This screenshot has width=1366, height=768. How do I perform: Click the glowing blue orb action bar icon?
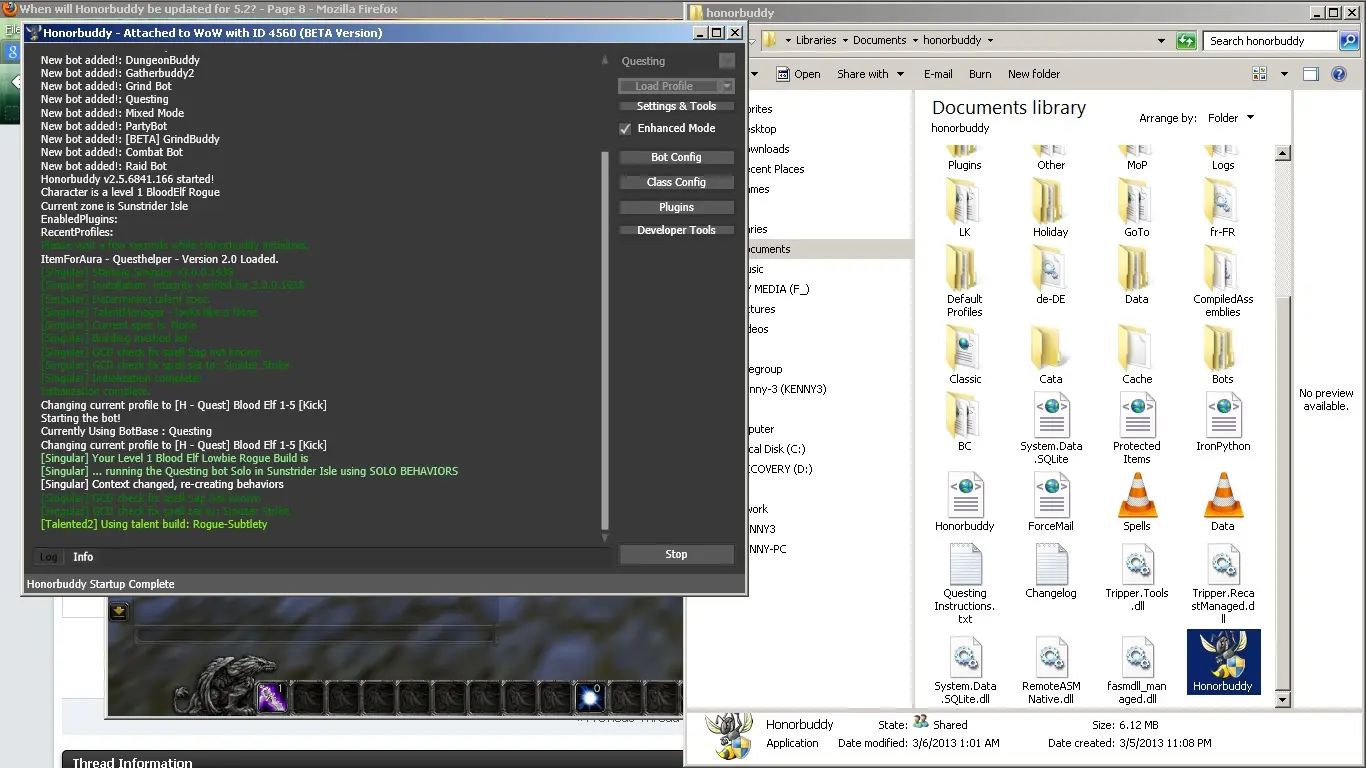point(590,697)
